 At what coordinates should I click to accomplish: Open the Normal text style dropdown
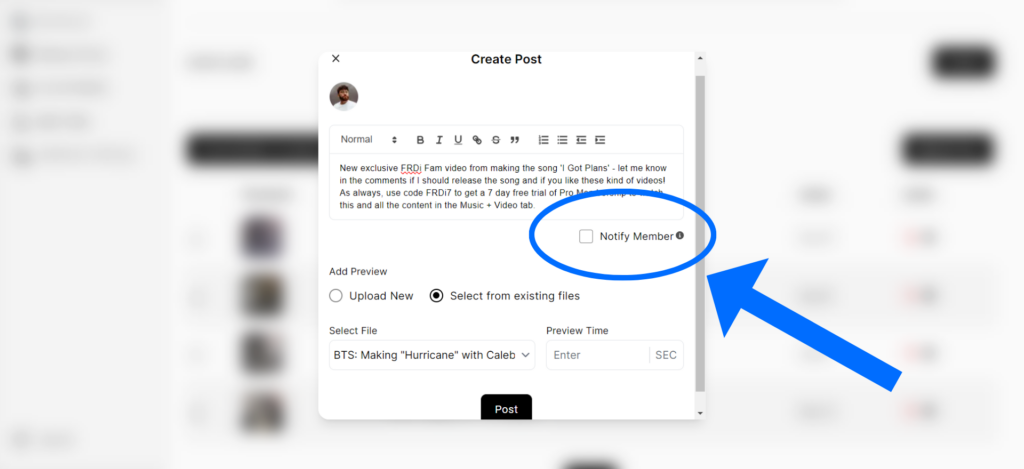[x=369, y=140]
